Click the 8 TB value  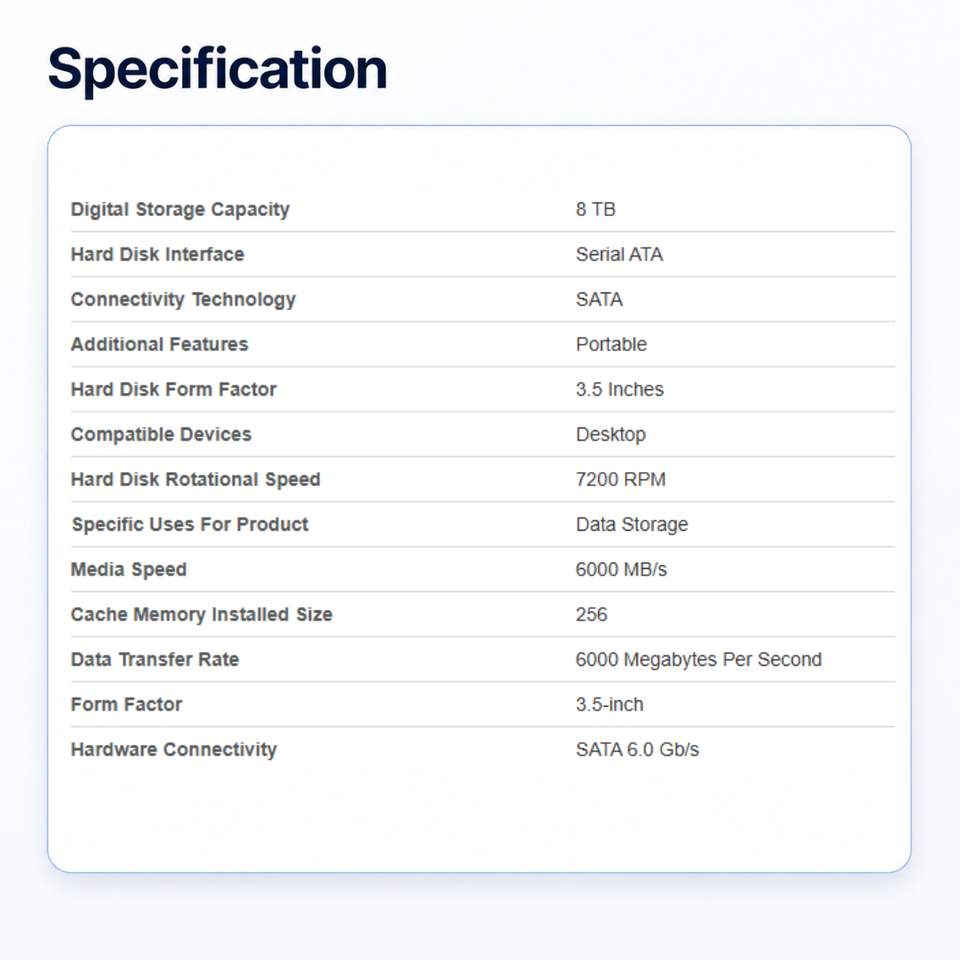pos(595,209)
